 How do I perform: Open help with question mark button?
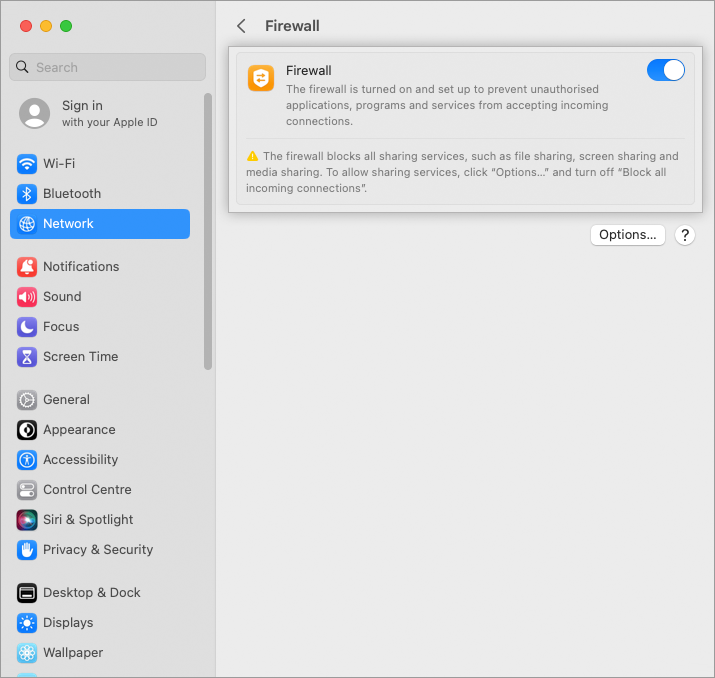684,235
